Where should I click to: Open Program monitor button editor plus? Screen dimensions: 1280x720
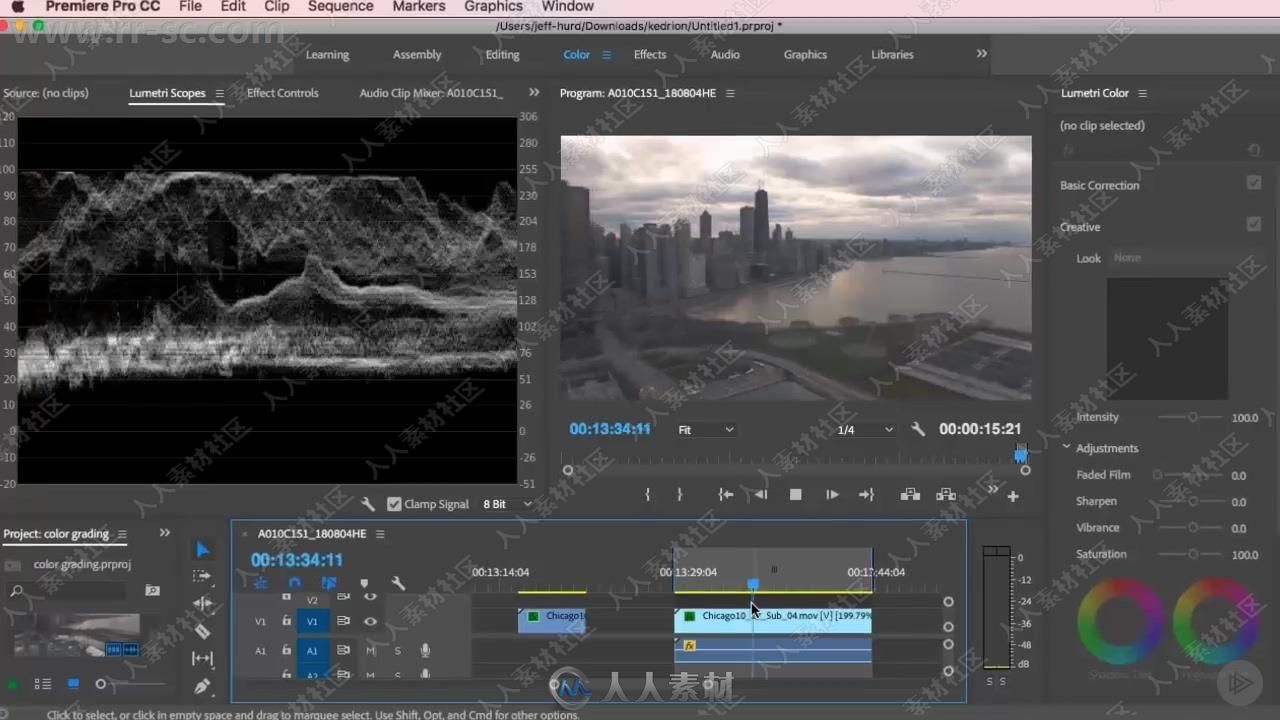tap(1013, 496)
